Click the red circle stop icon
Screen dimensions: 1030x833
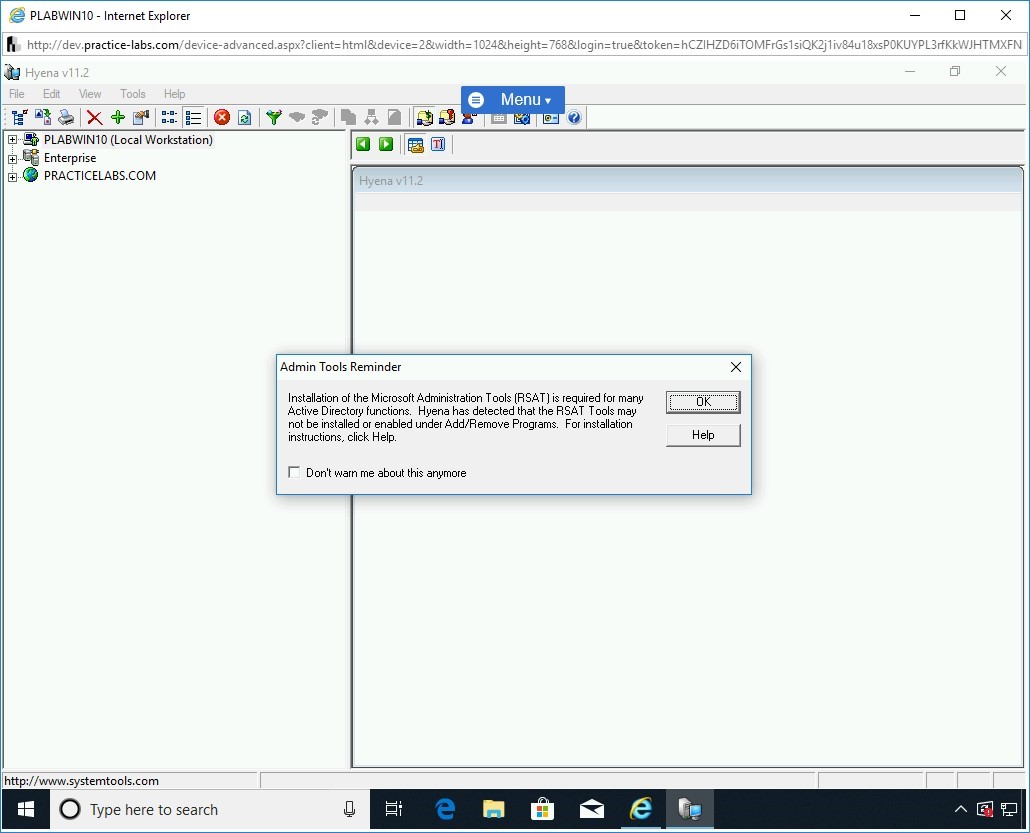coord(222,118)
